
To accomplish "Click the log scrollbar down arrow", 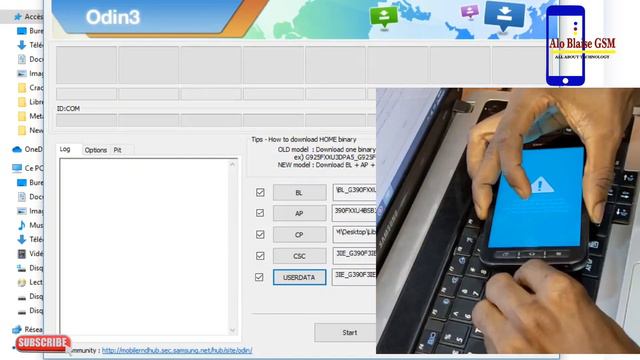I will click(232, 330).
